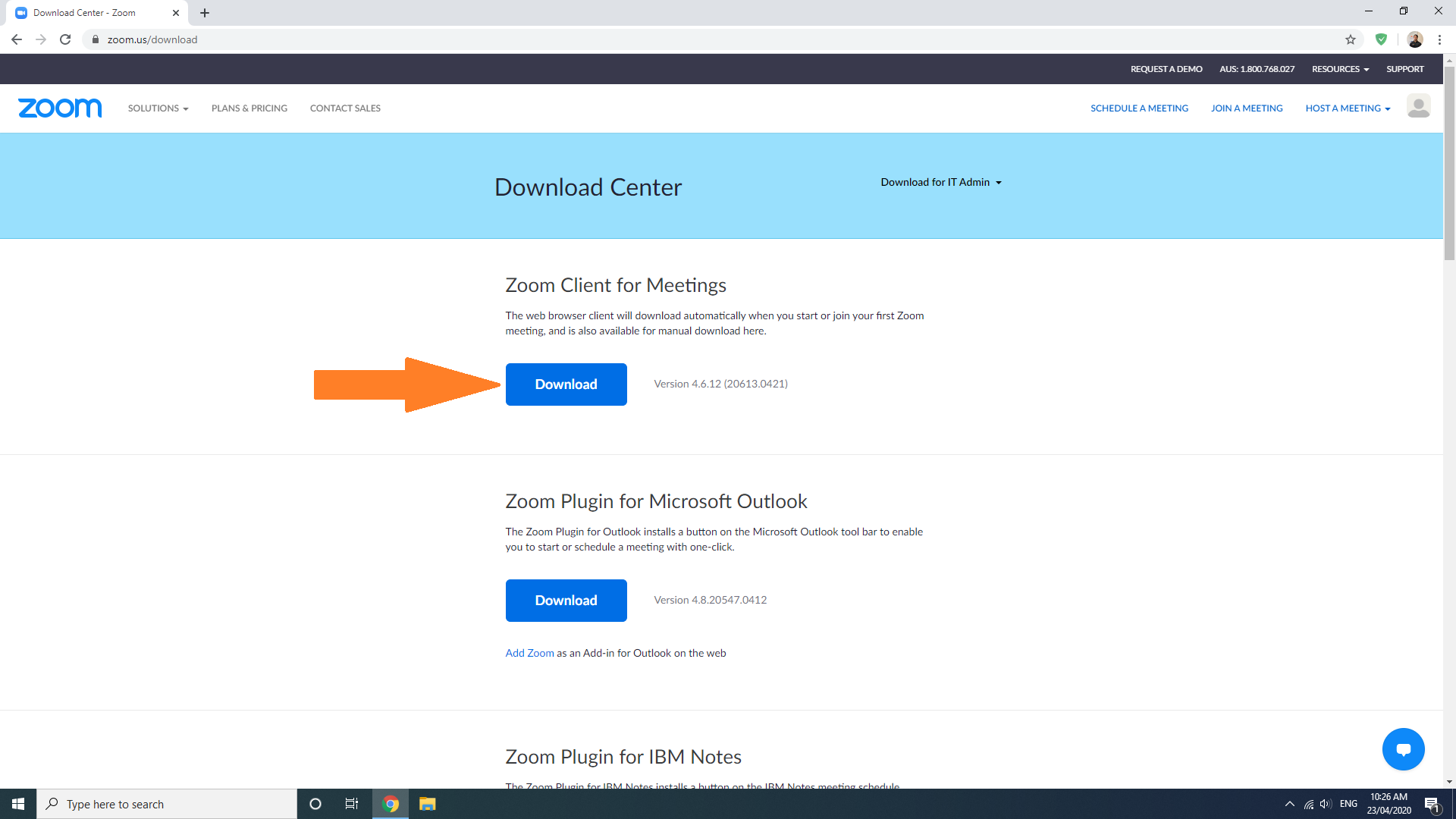The height and width of the screenshot is (819, 1456).
Task: Open a new browser tab
Action: click(205, 13)
